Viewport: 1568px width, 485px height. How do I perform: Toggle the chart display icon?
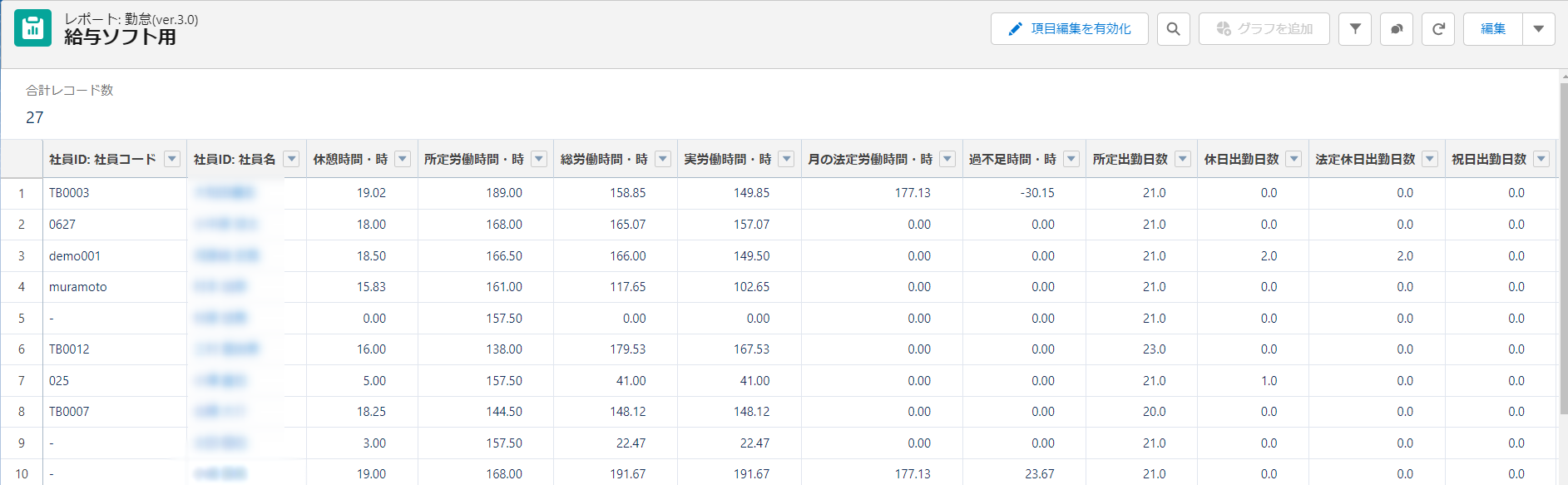[x=1396, y=29]
